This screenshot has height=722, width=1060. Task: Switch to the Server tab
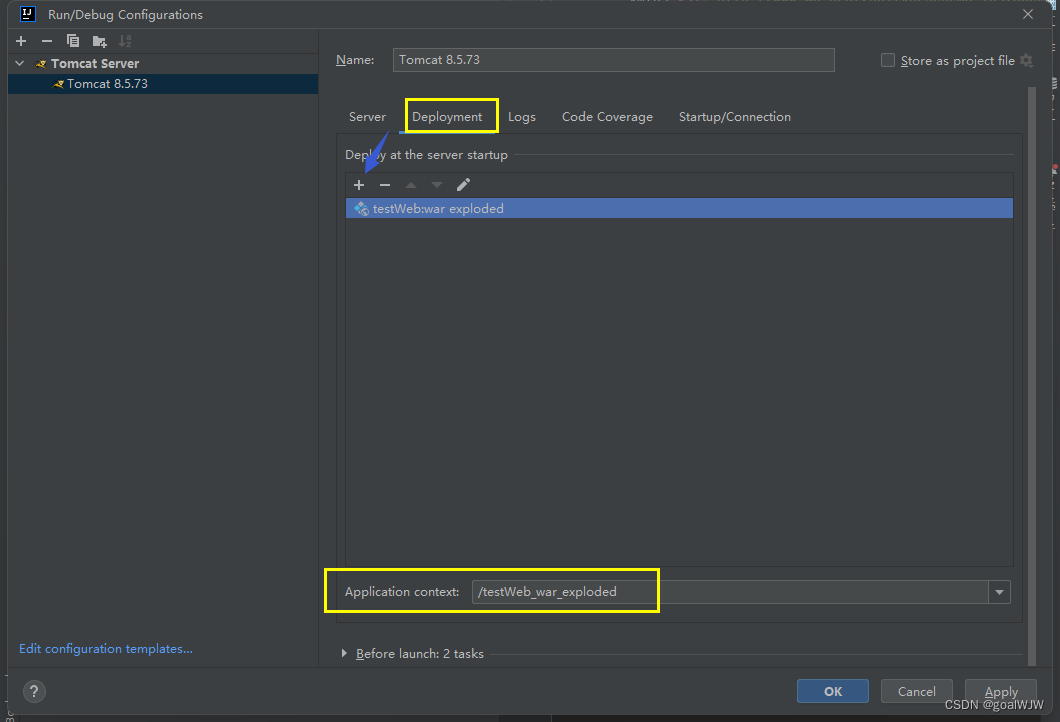[367, 117]
